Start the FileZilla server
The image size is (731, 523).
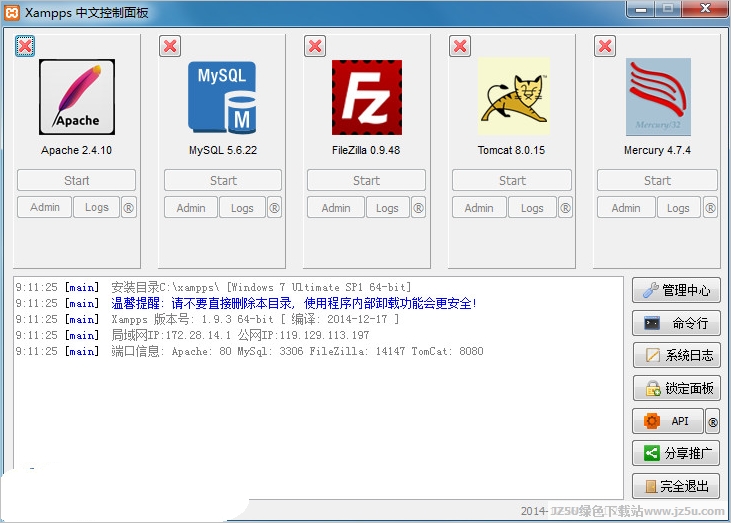(x=366, y=180)
